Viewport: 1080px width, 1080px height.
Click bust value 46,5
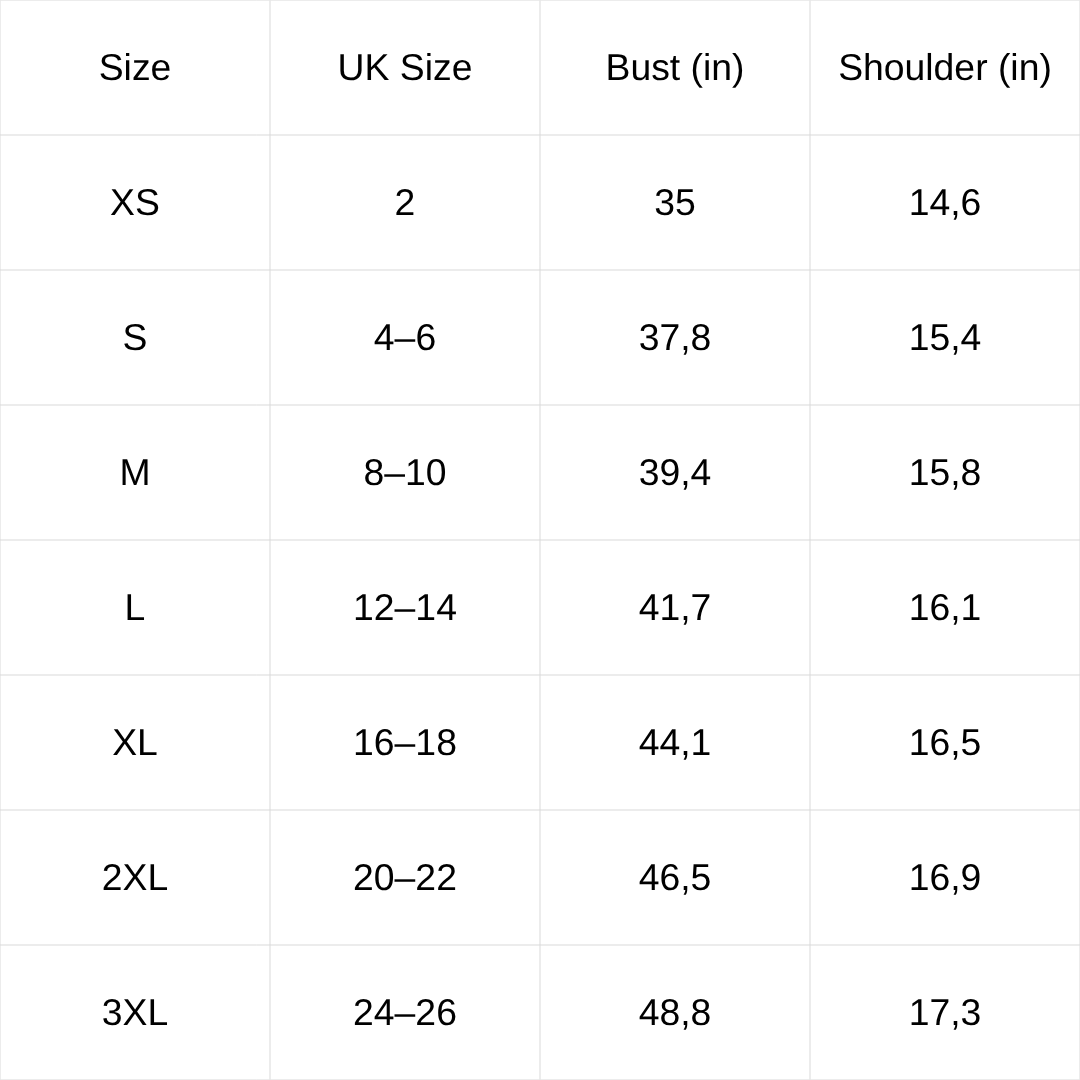(x=675, y=878)
